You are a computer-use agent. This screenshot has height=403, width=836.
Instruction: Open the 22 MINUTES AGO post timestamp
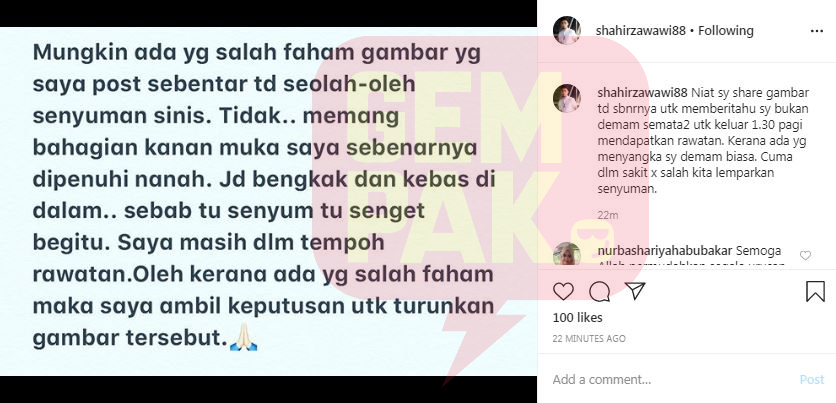pyautogui.click(x=589, y=338)
